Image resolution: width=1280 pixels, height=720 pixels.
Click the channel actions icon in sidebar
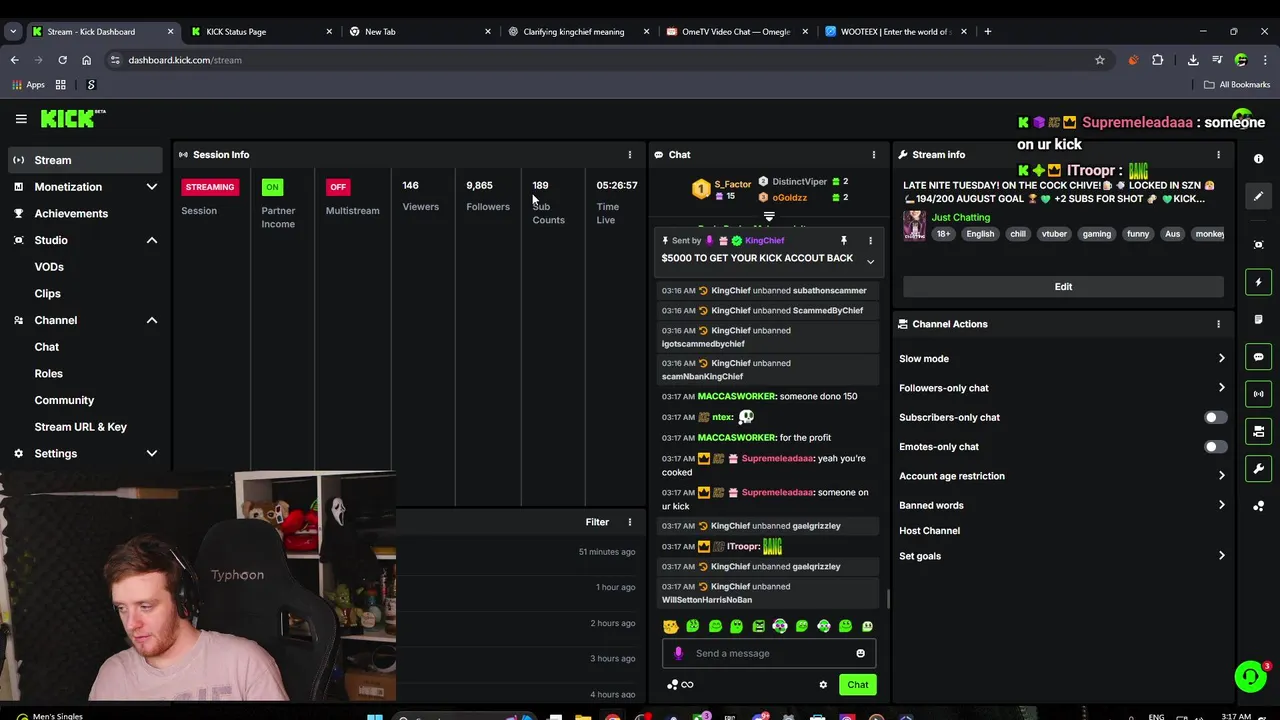click(x=1258, y=431)
